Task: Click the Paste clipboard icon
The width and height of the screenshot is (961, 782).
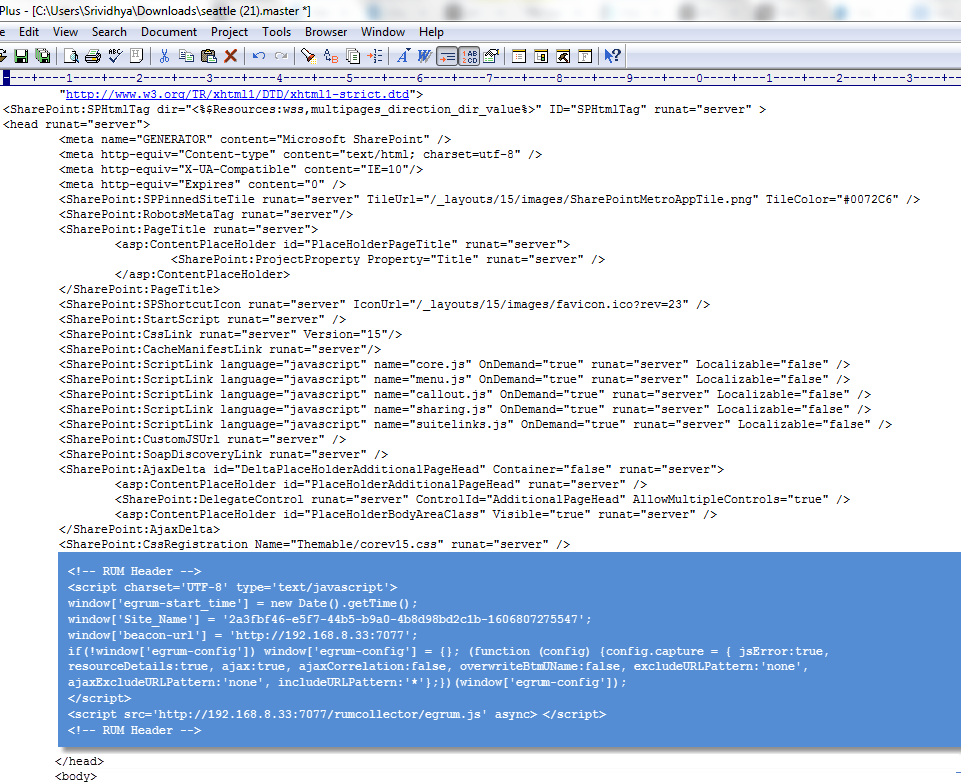Action: click(208, 56)
